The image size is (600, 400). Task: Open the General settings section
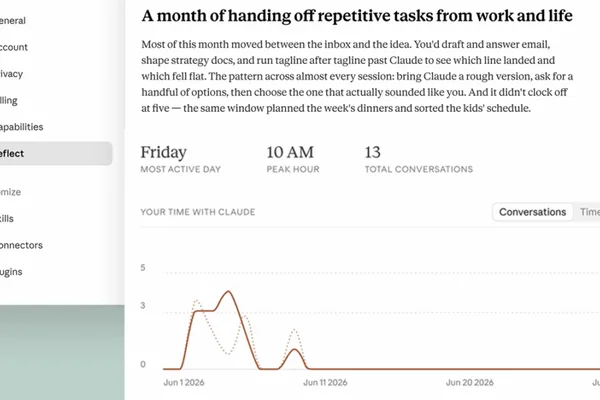coord(13,21)
